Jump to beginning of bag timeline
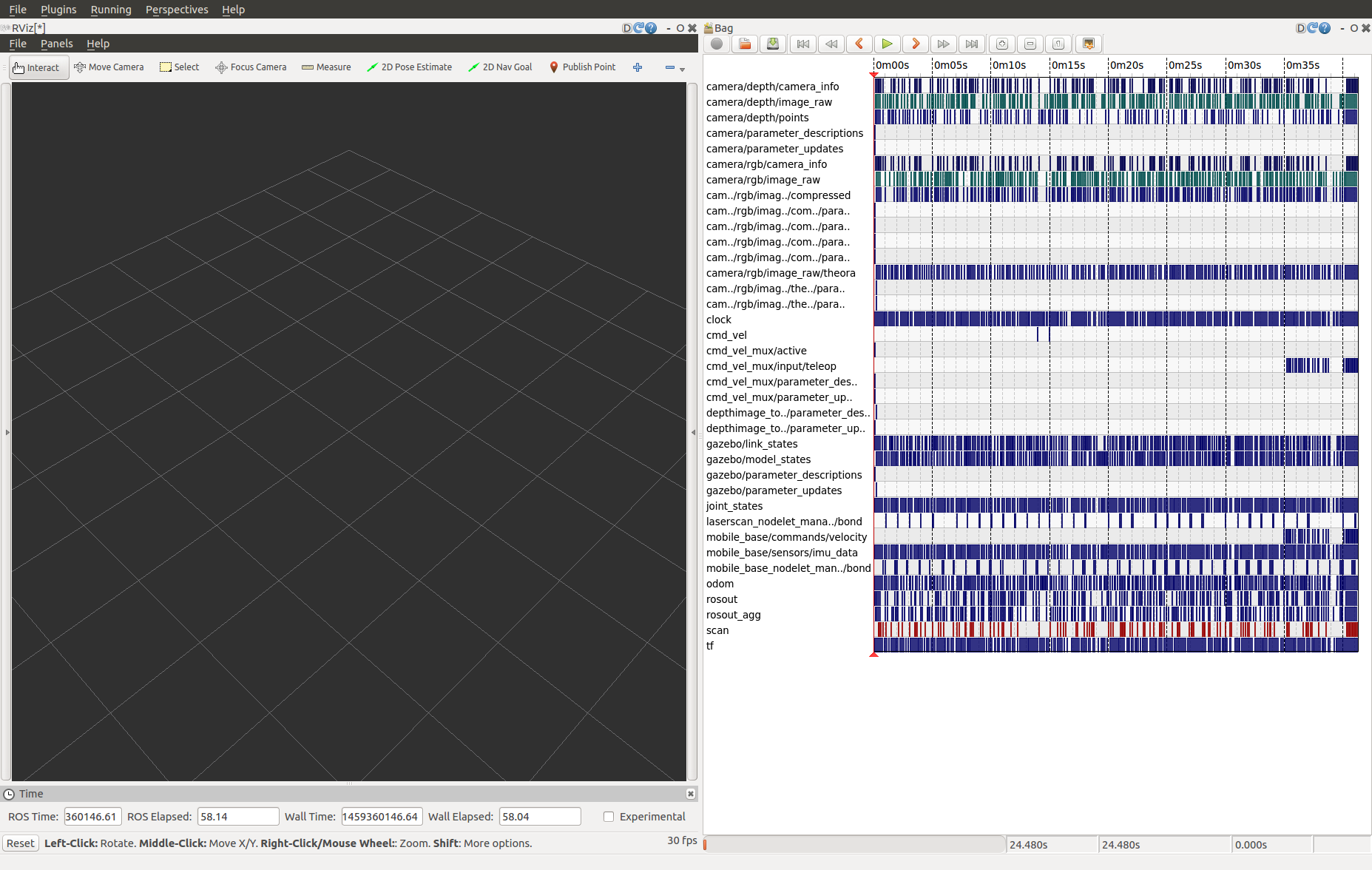This screenshot has width=1372, height=870. [x=802, y=44]
